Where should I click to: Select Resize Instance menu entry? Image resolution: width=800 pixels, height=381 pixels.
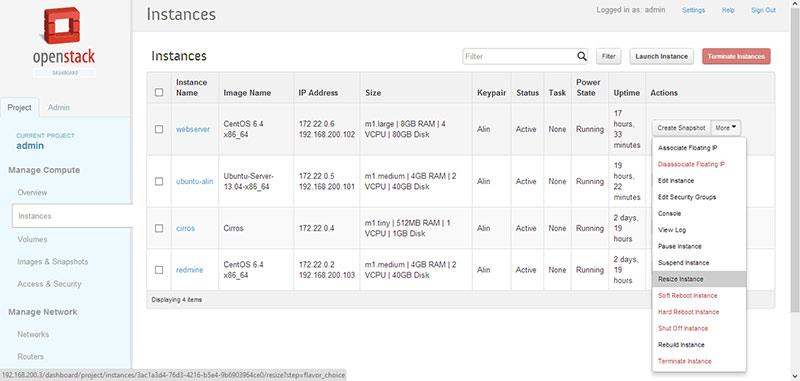pos(699,279)
